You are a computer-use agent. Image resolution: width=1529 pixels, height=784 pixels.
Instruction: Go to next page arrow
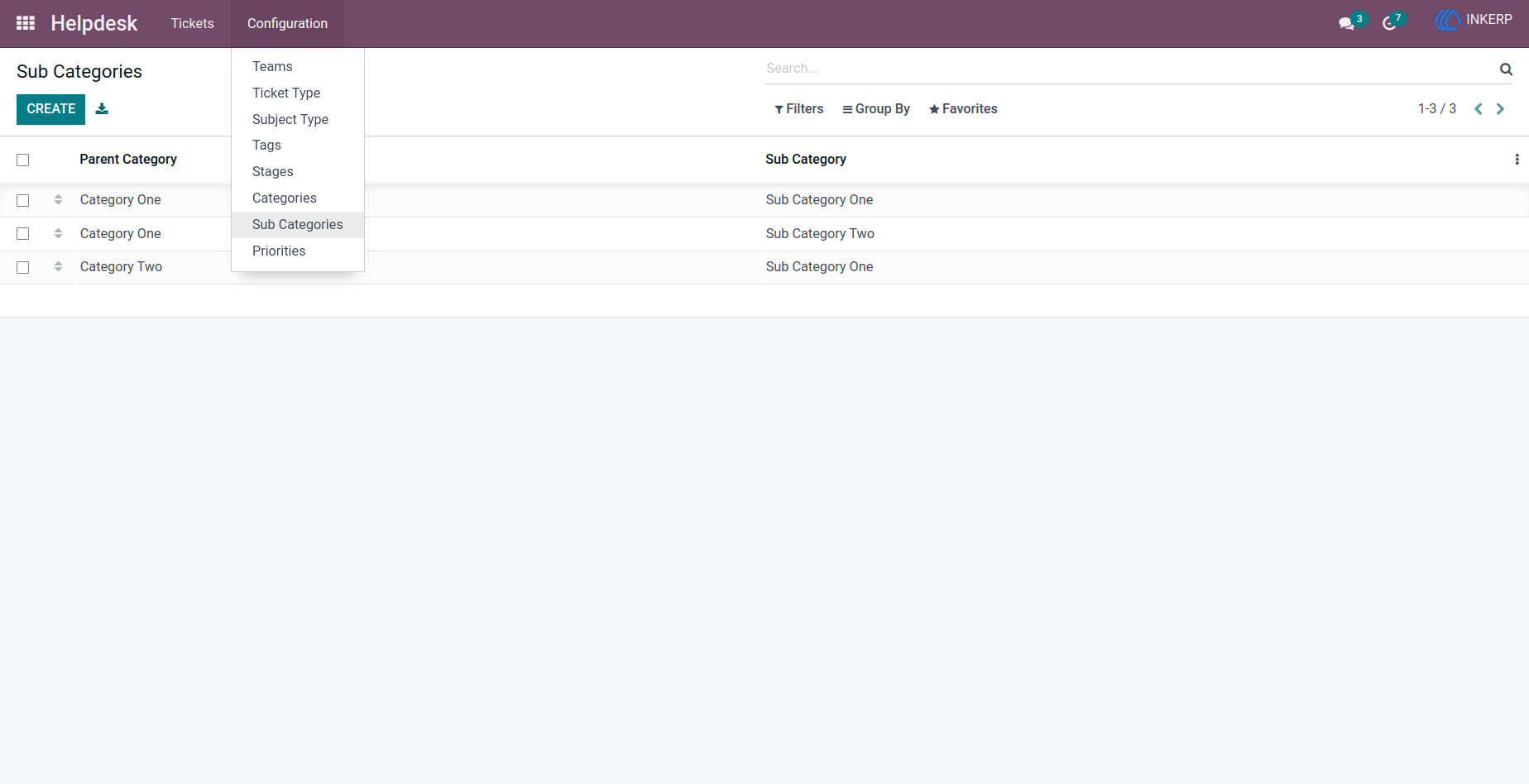(1500, 109)
